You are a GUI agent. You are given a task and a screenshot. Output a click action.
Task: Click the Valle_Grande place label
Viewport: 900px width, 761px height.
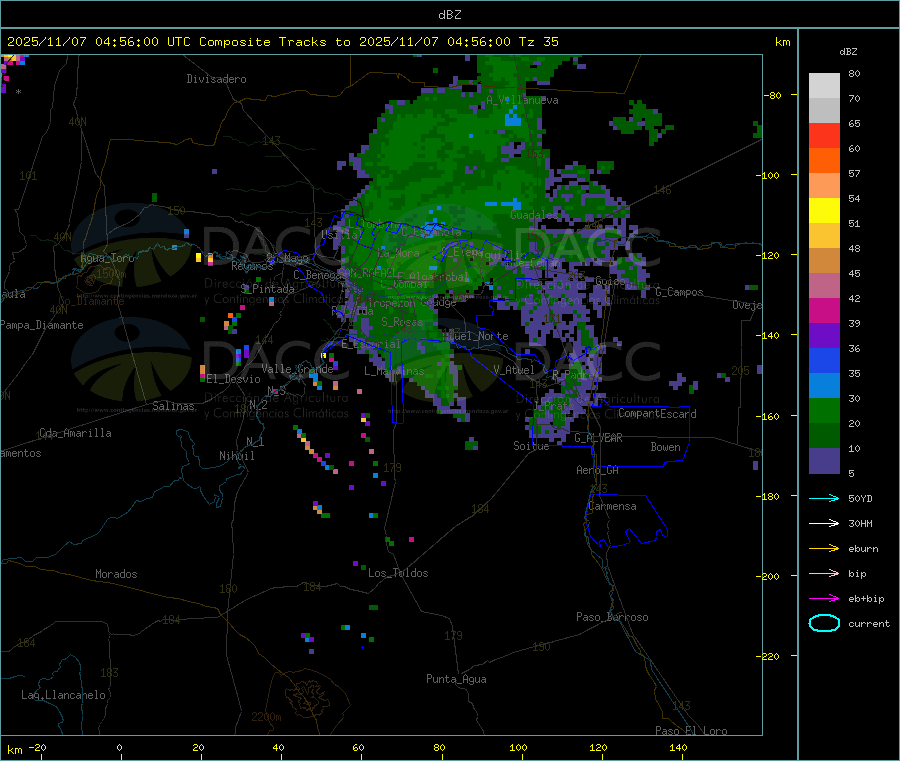coord(297,369)
